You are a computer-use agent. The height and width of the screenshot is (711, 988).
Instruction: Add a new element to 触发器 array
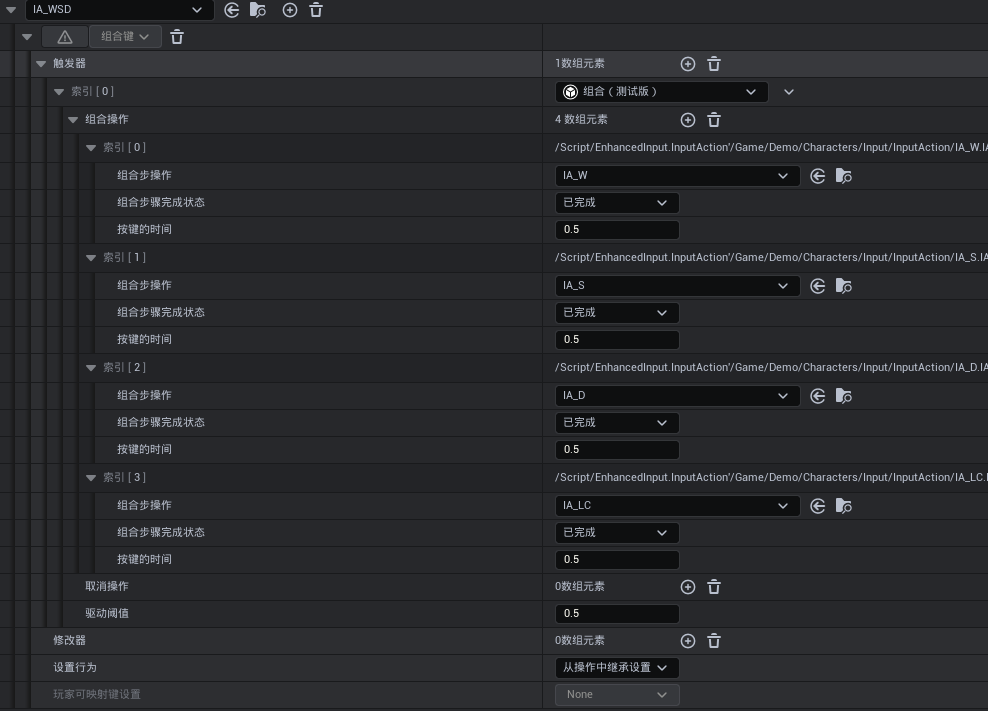click(x=688, y=64)
